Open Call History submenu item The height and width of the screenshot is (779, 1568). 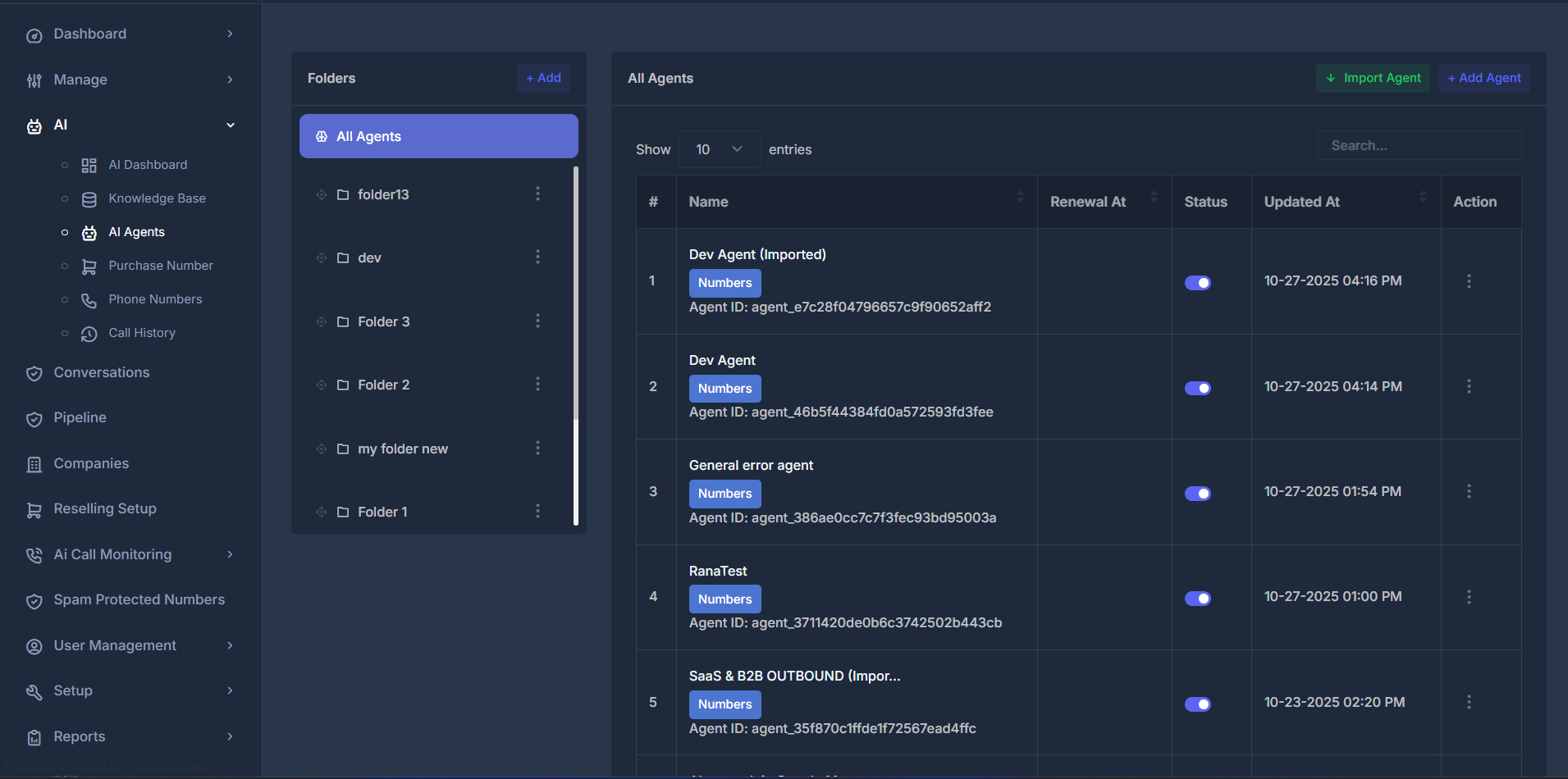[142, 333]
